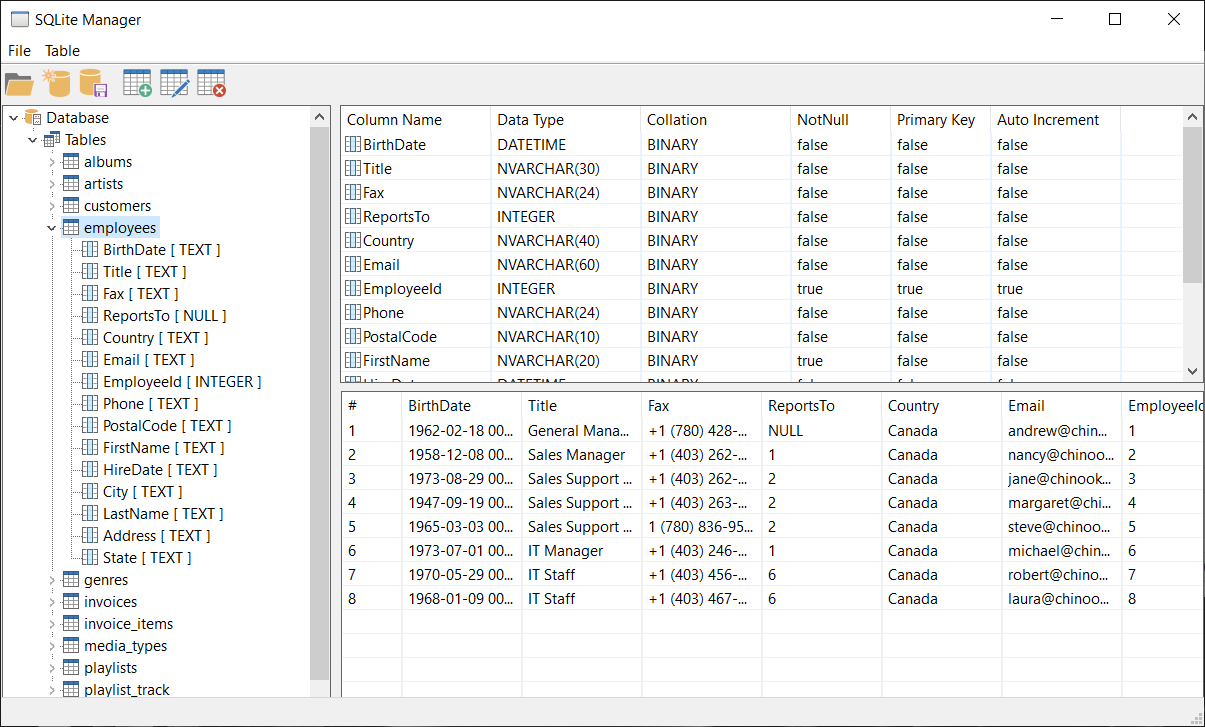Select the playlist_track table in tree

[127, 690]
